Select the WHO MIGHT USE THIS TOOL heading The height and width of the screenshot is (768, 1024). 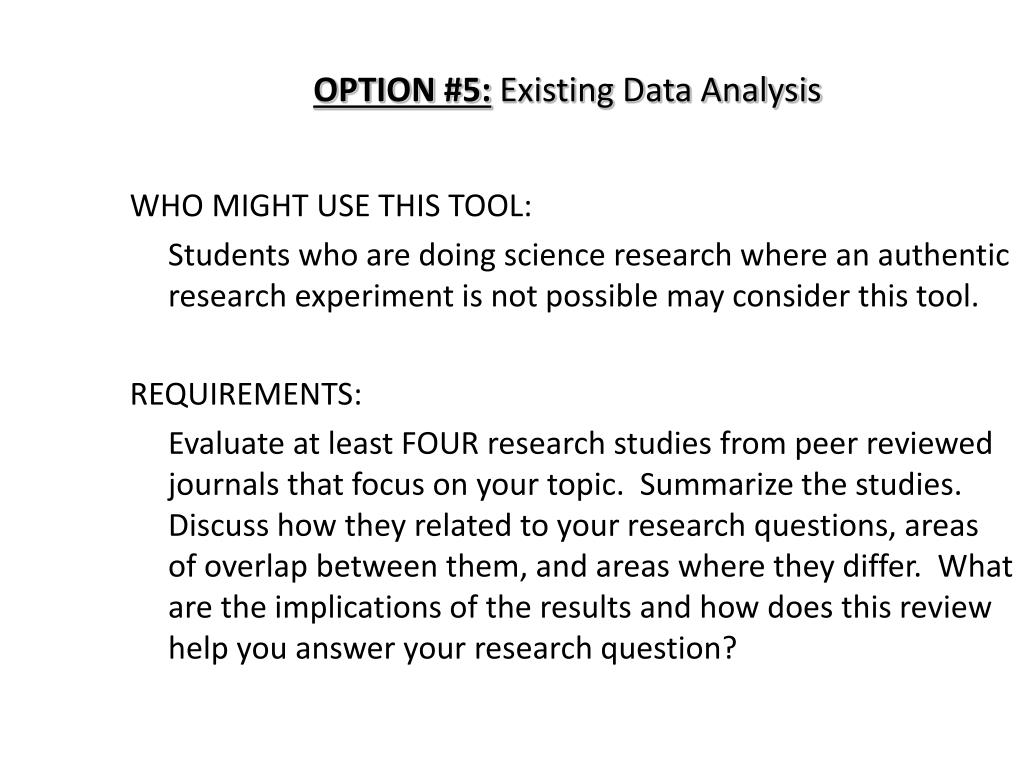coord(331,206)
